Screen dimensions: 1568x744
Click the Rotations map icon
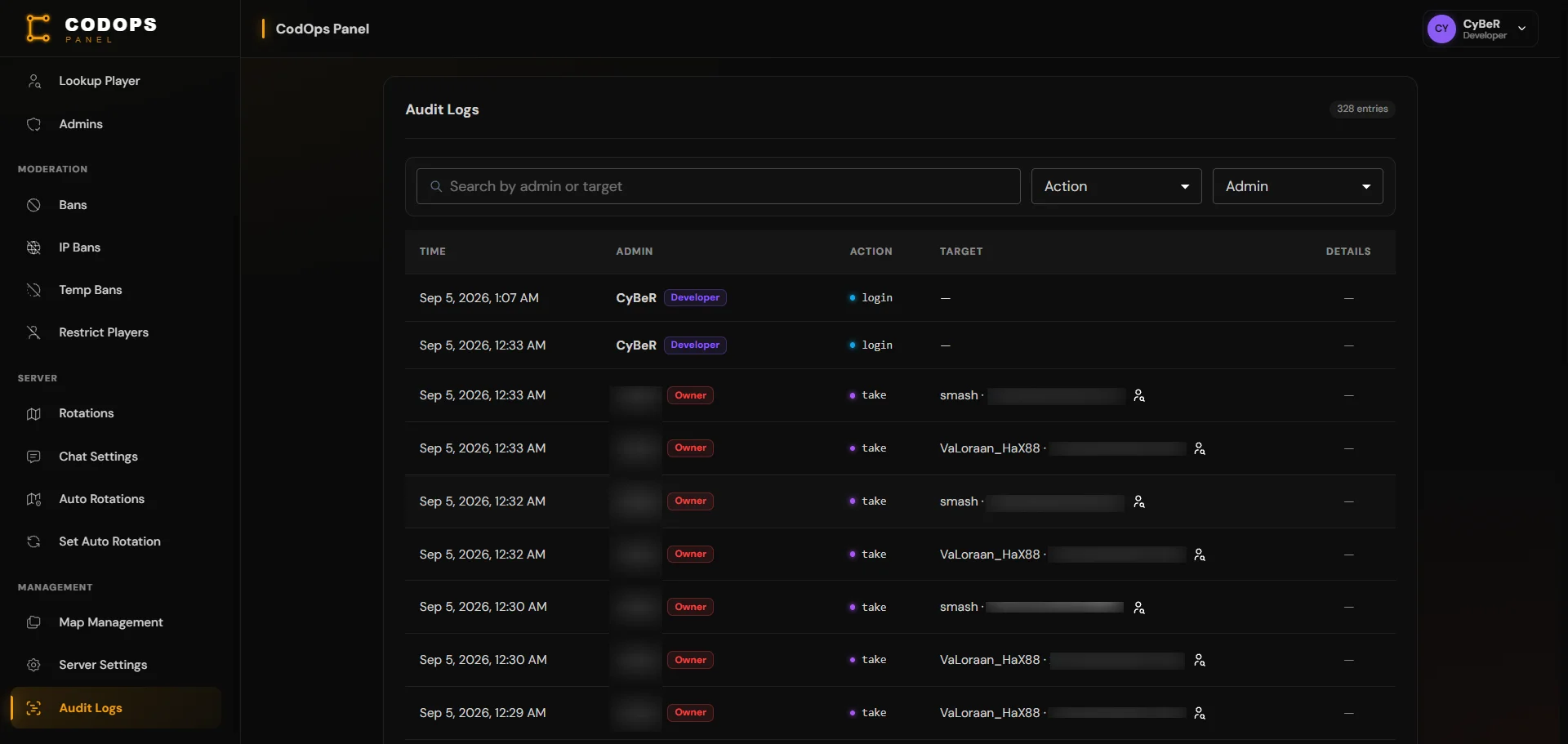coord(33,414)
